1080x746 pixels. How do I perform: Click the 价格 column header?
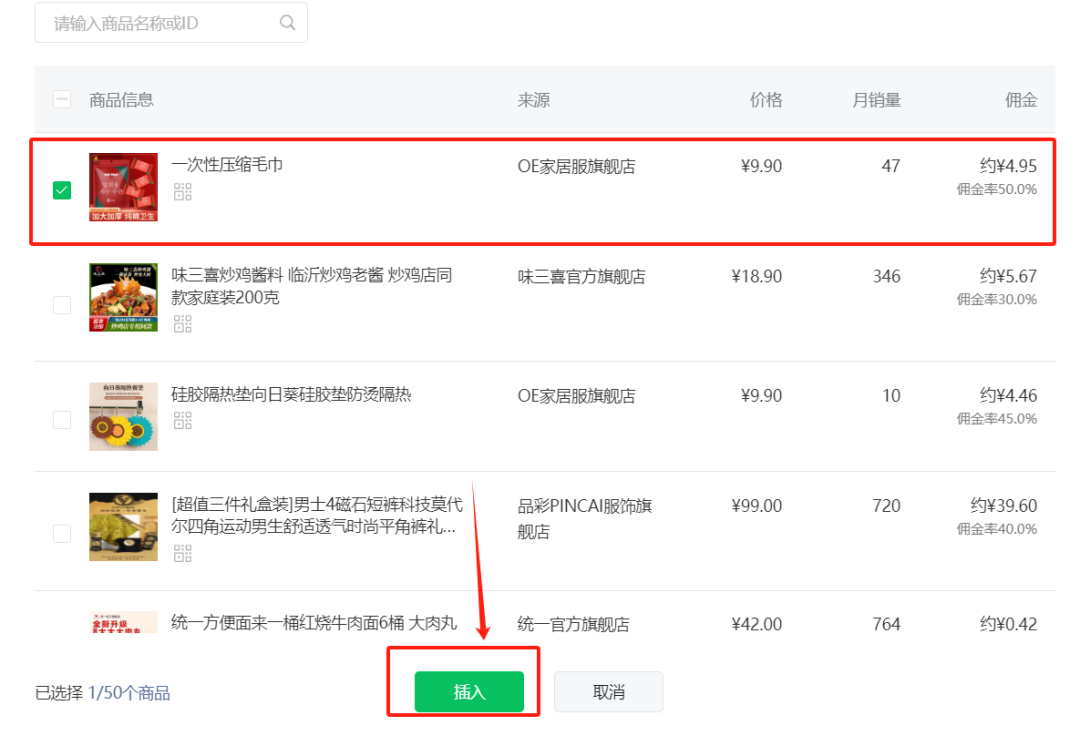[765, 99]
